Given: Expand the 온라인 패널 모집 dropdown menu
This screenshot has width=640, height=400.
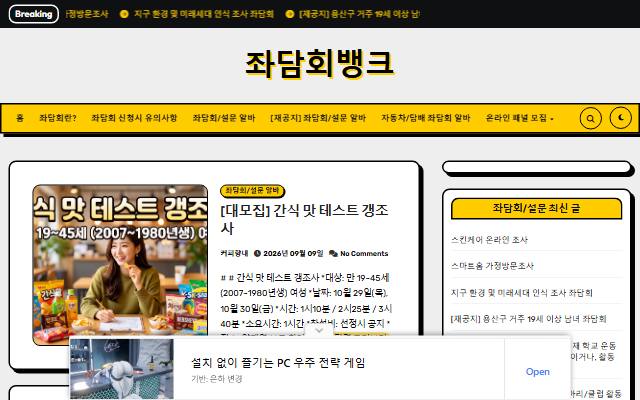Looking at the screenshot, I should coord(520,118).
